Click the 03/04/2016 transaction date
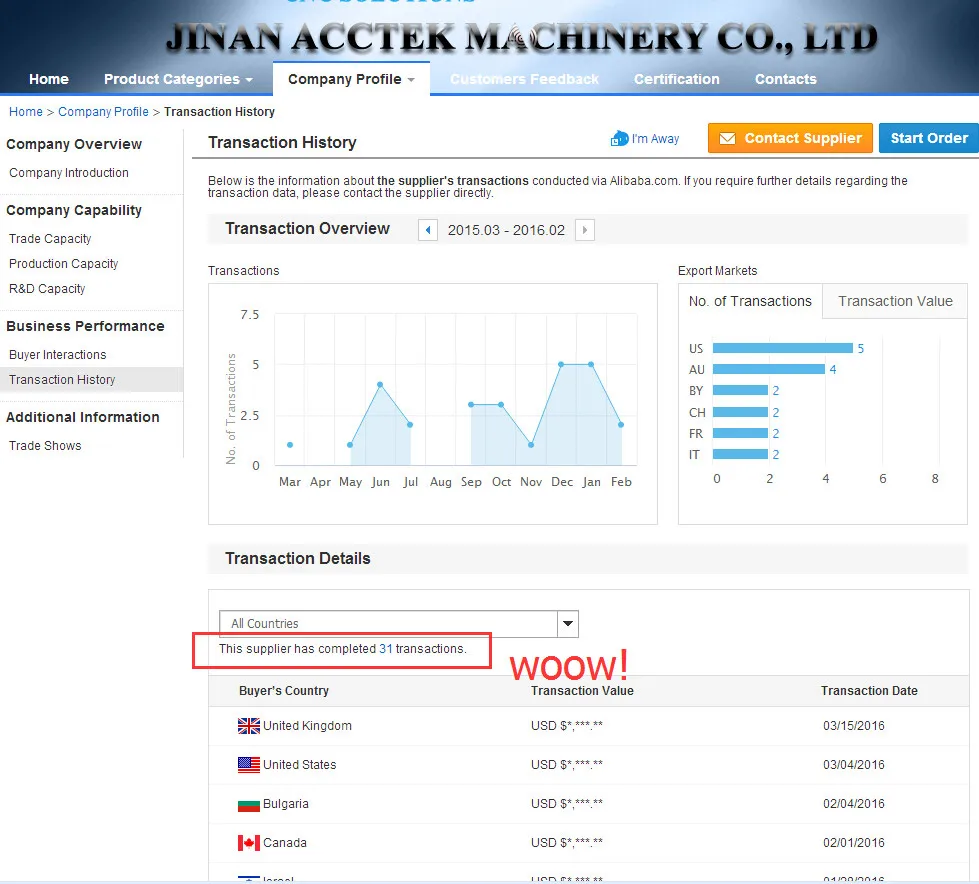Screen dimensions: 979x884 (x=854, y=765)
